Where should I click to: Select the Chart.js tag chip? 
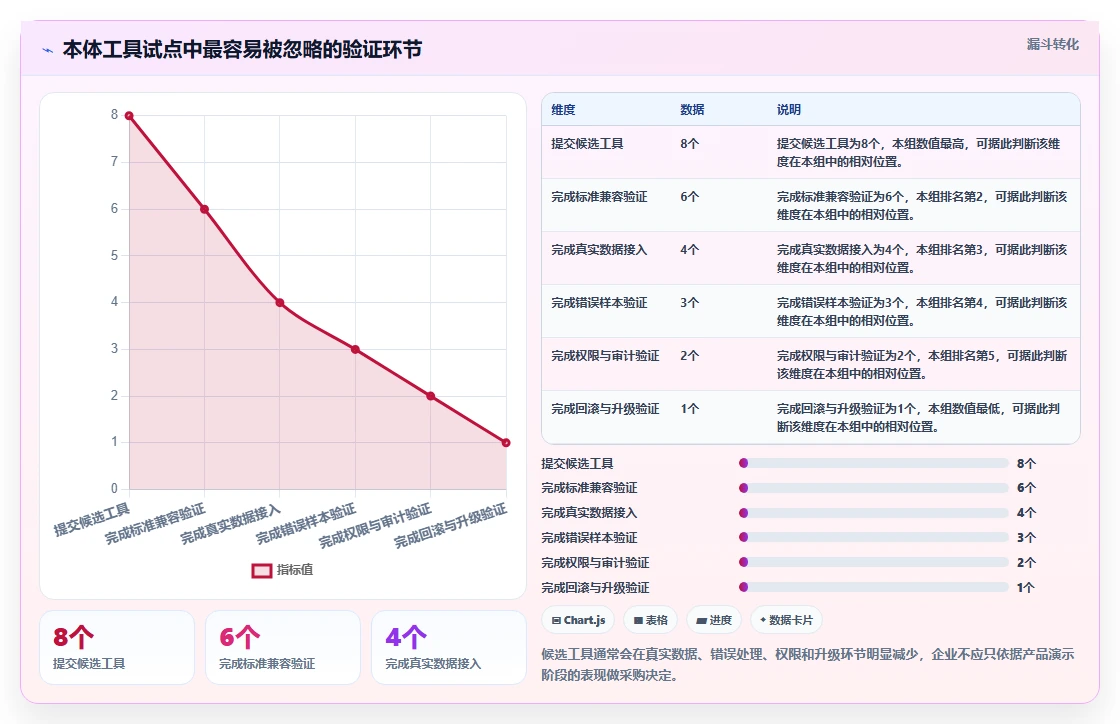click(578, 620)
